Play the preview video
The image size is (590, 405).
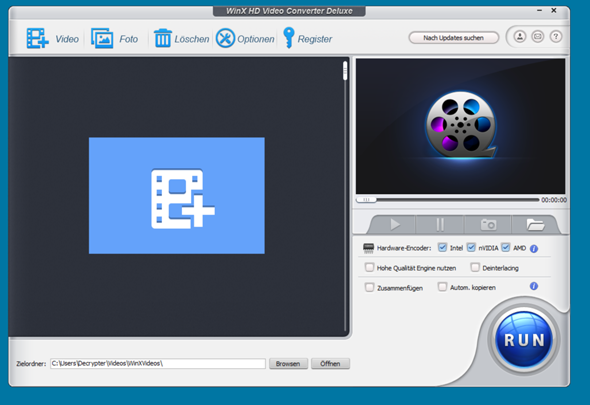pos(395,225)
